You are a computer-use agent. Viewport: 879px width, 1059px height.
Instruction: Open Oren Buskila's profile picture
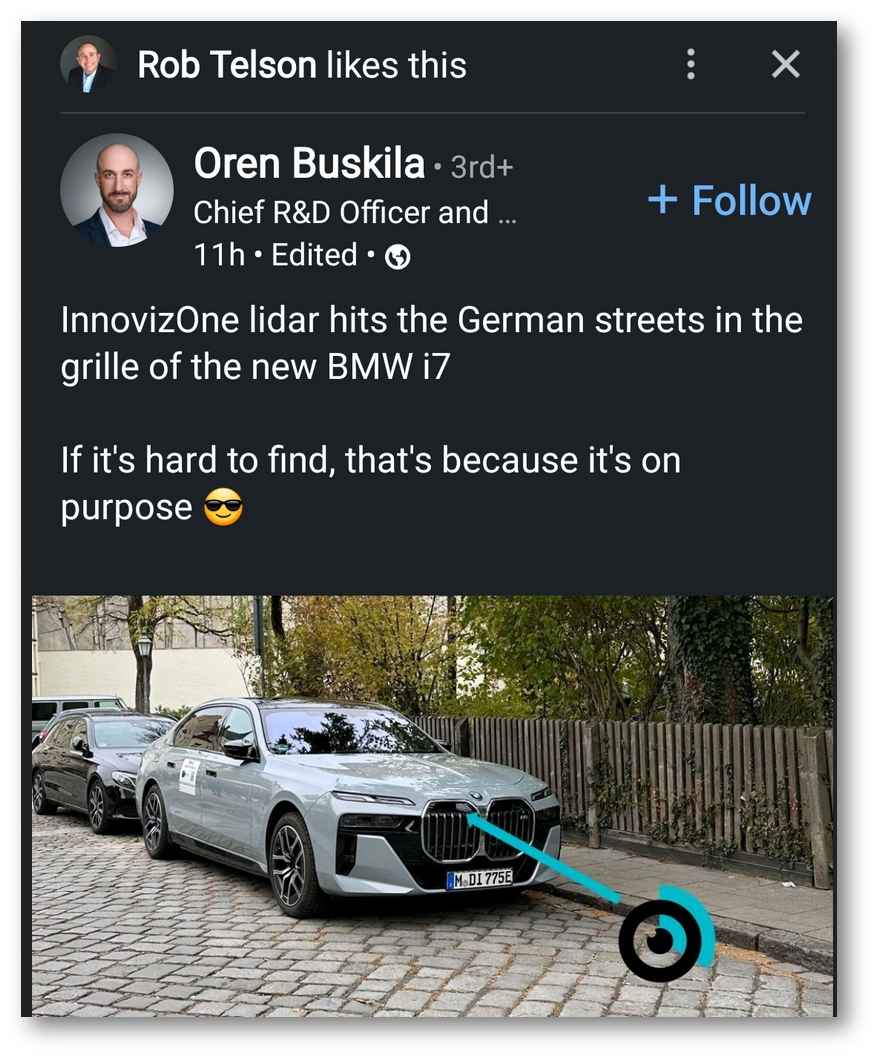[x=117, y=190]
